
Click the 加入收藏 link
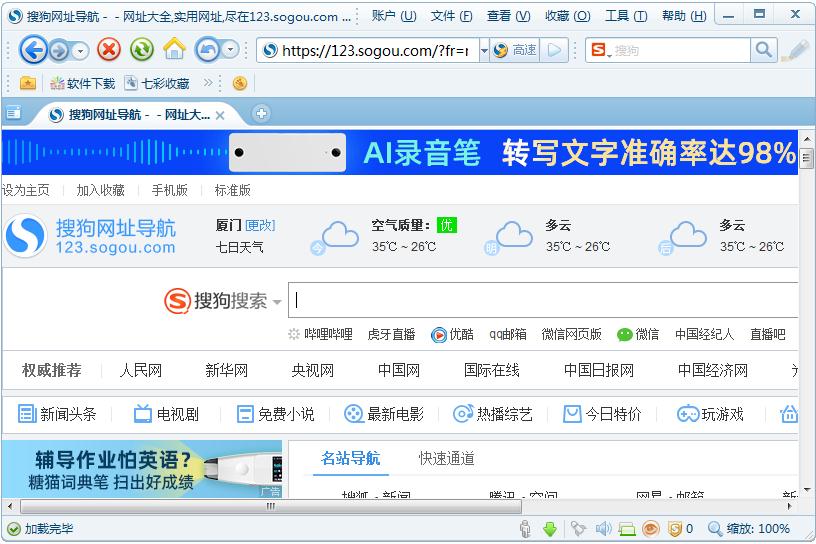[100, 190]
